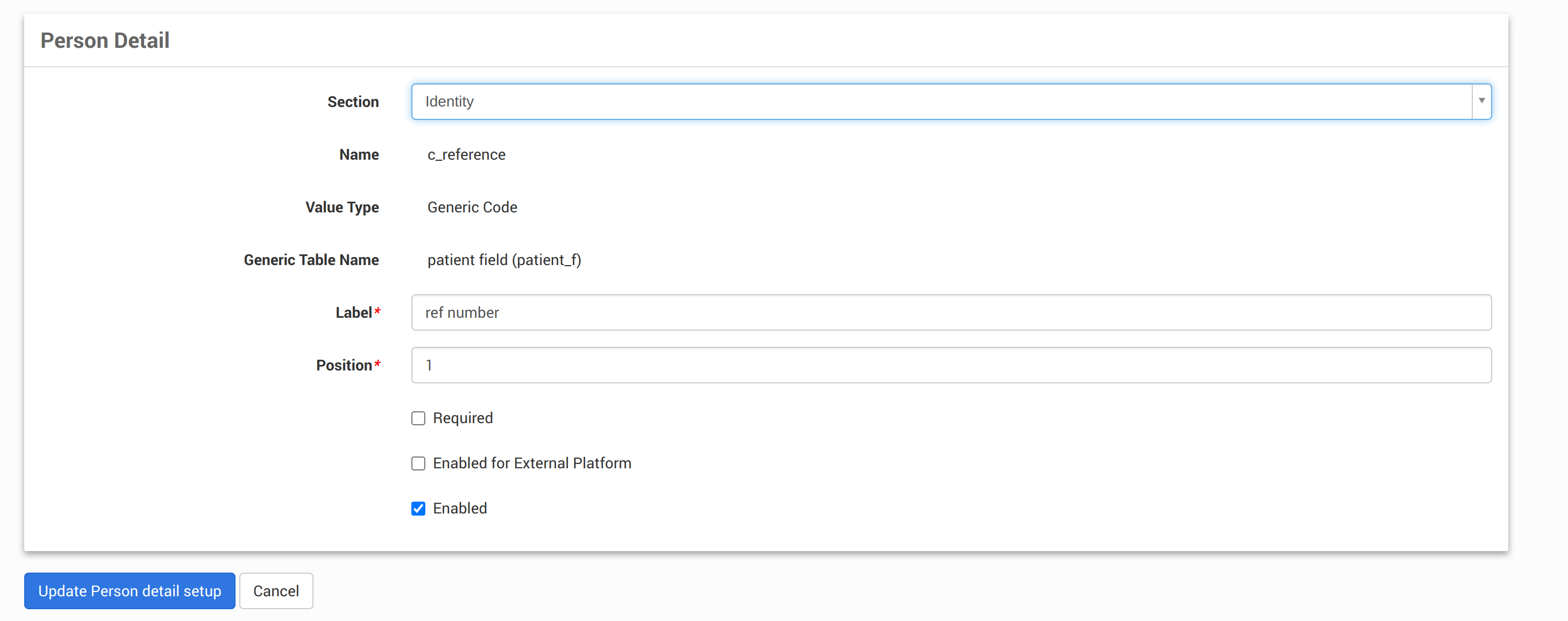This screenshot has width=1568, height=621.
Task: Click the Person Detail heading
Action: click(105, 41)
